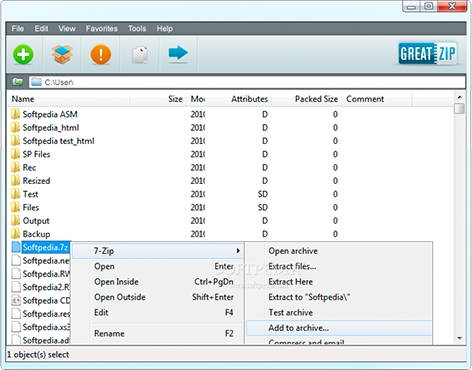The height and width of the screenshot is (370, 472).
Task: Click the Softpedia CD file icon
Action: (16, 300)
